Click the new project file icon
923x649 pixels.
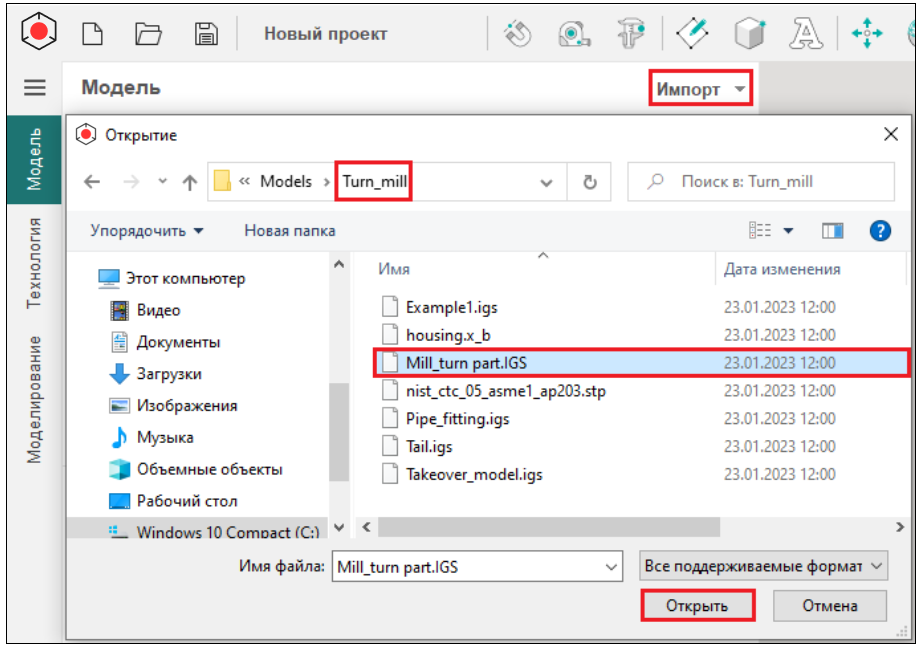(x=92, y=34)
